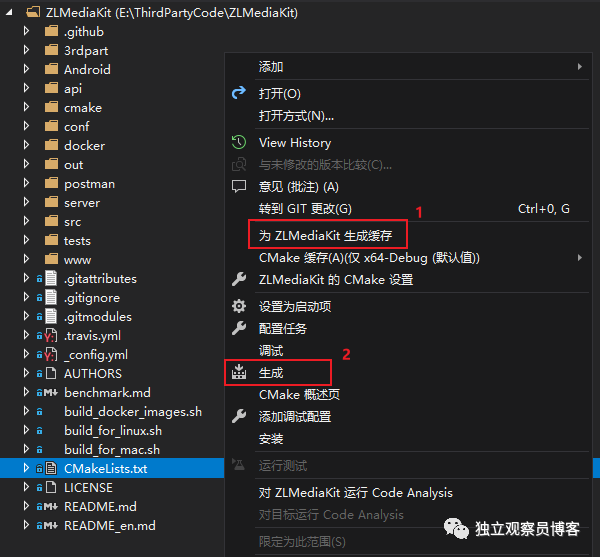Select build_for_linux.sh file row

pyautogui.click(x=112, y=431)
